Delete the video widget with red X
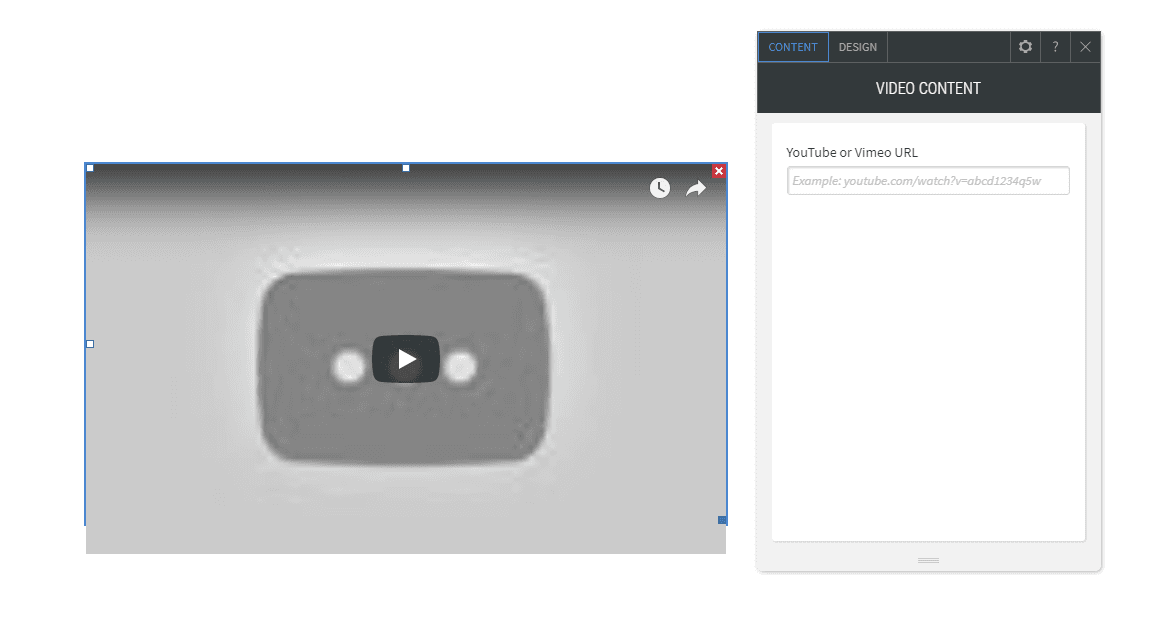This screenshot has height=625, width=1156. pos(719,171)
